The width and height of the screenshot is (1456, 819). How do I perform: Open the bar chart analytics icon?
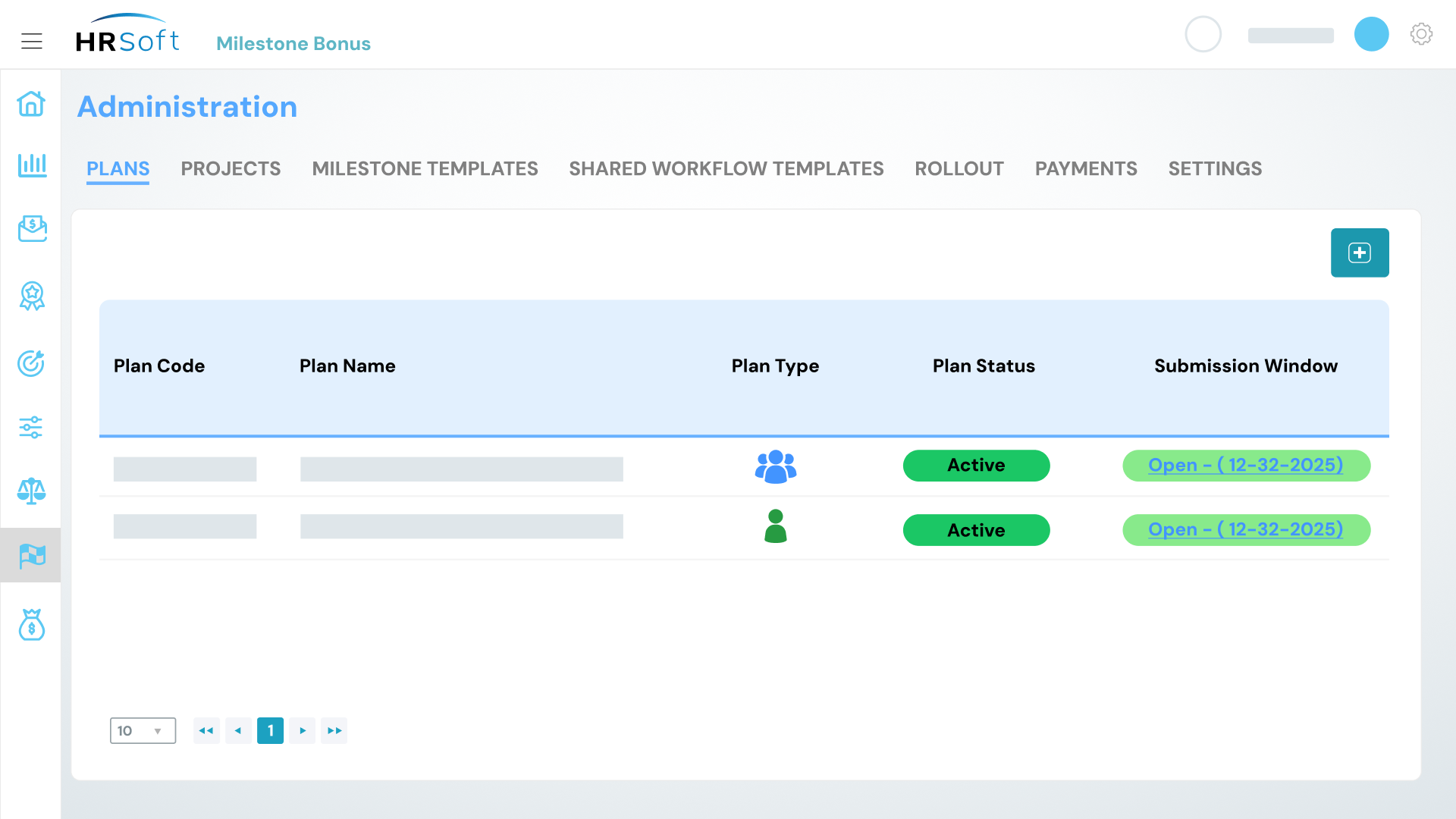31,165
